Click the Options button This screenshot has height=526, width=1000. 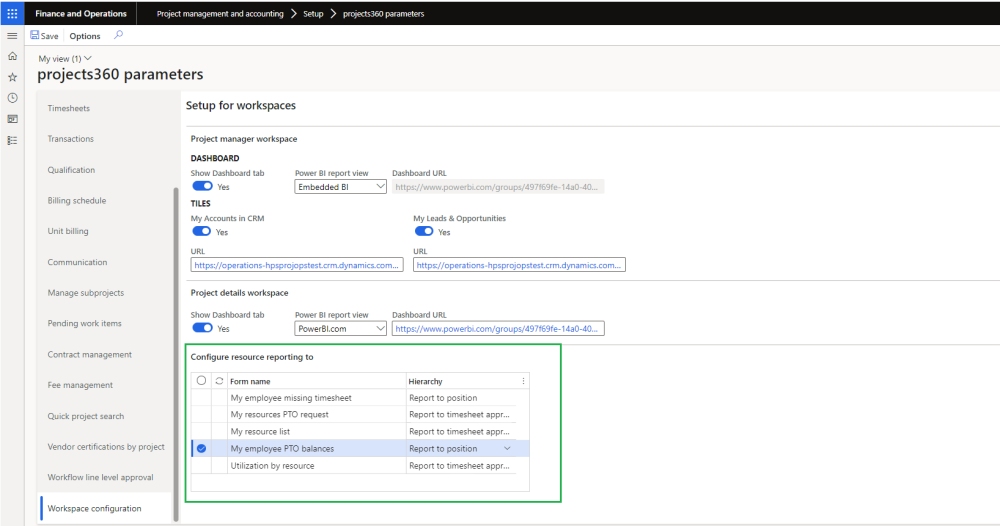pyautogui.click(x=85, y=36)
